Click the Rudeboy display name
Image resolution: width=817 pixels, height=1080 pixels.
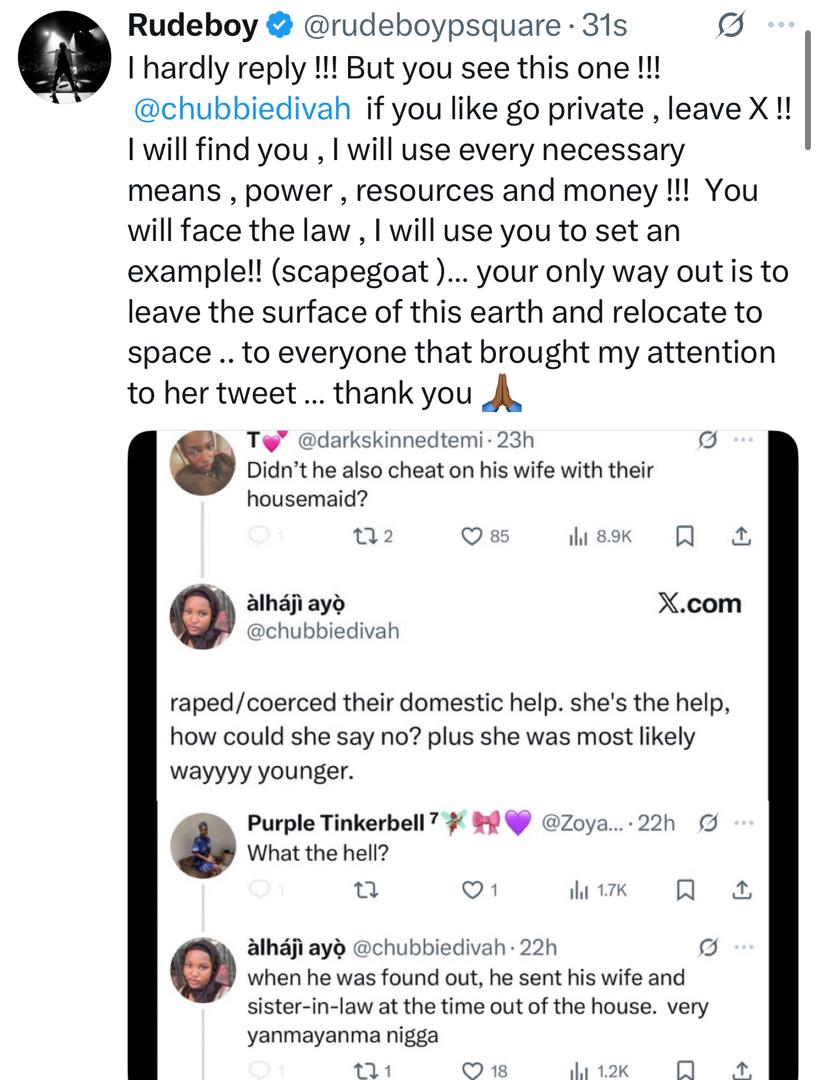point(192,26)
